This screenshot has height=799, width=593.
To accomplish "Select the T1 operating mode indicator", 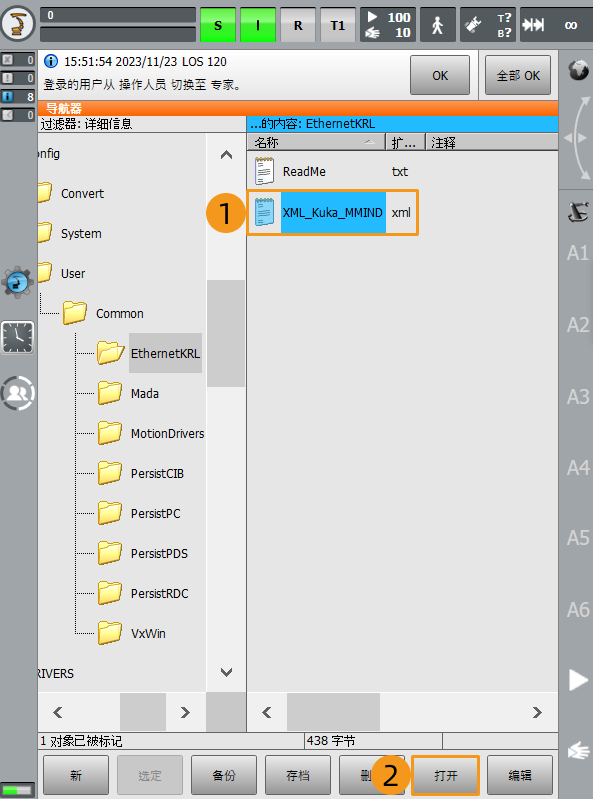I will pos(338,25).
